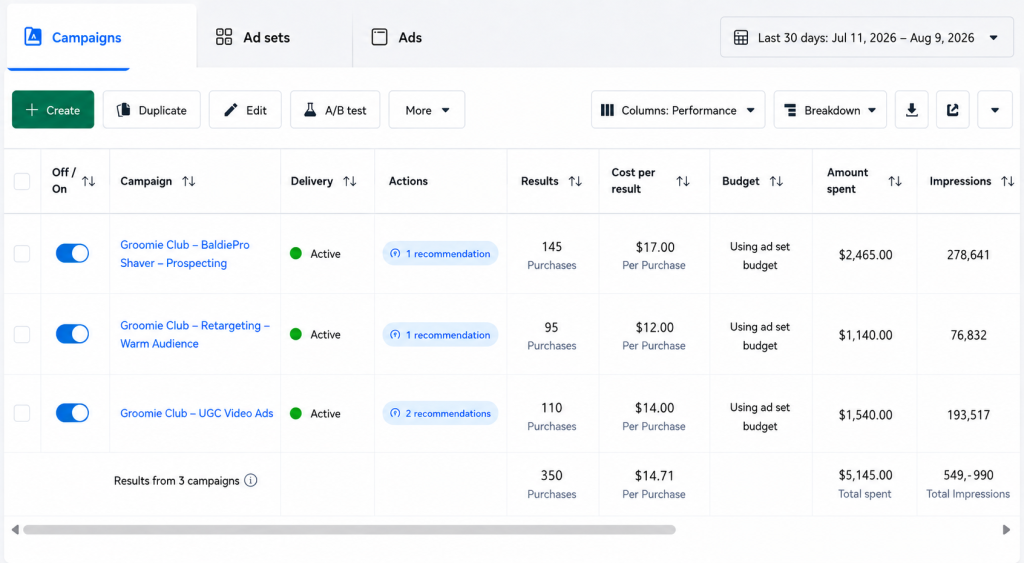
Task: Sort by Budget column arrows
Action: pos(776,181)
